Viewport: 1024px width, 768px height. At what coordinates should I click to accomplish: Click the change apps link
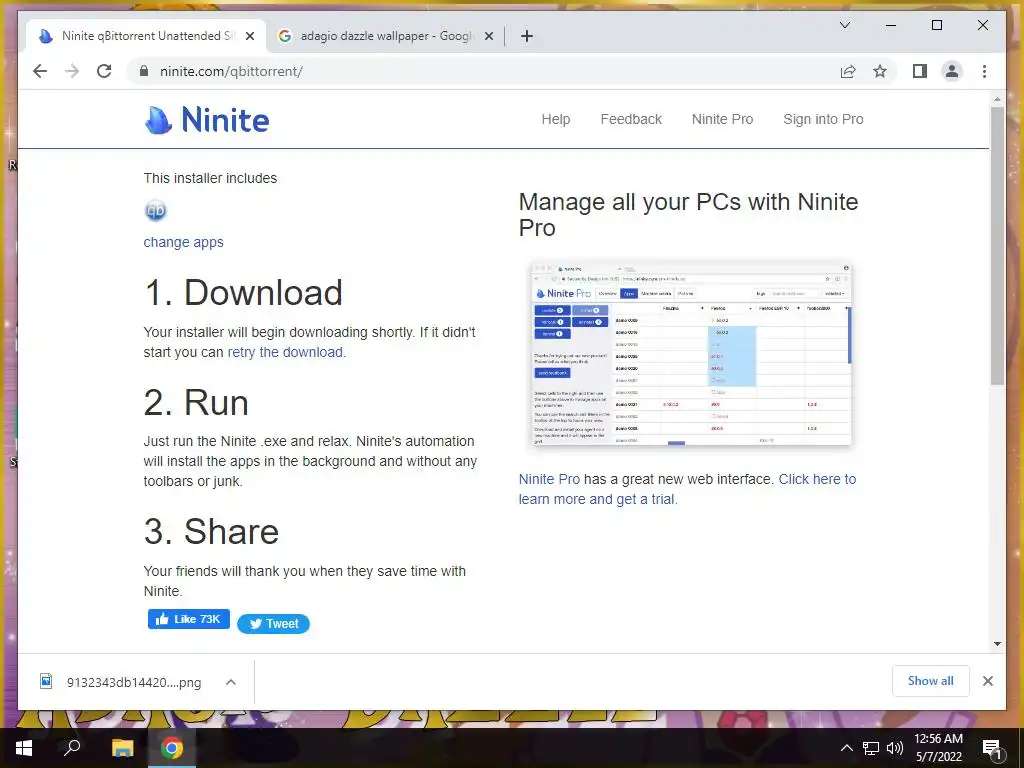pyautogui.click(x=184, y=242)
